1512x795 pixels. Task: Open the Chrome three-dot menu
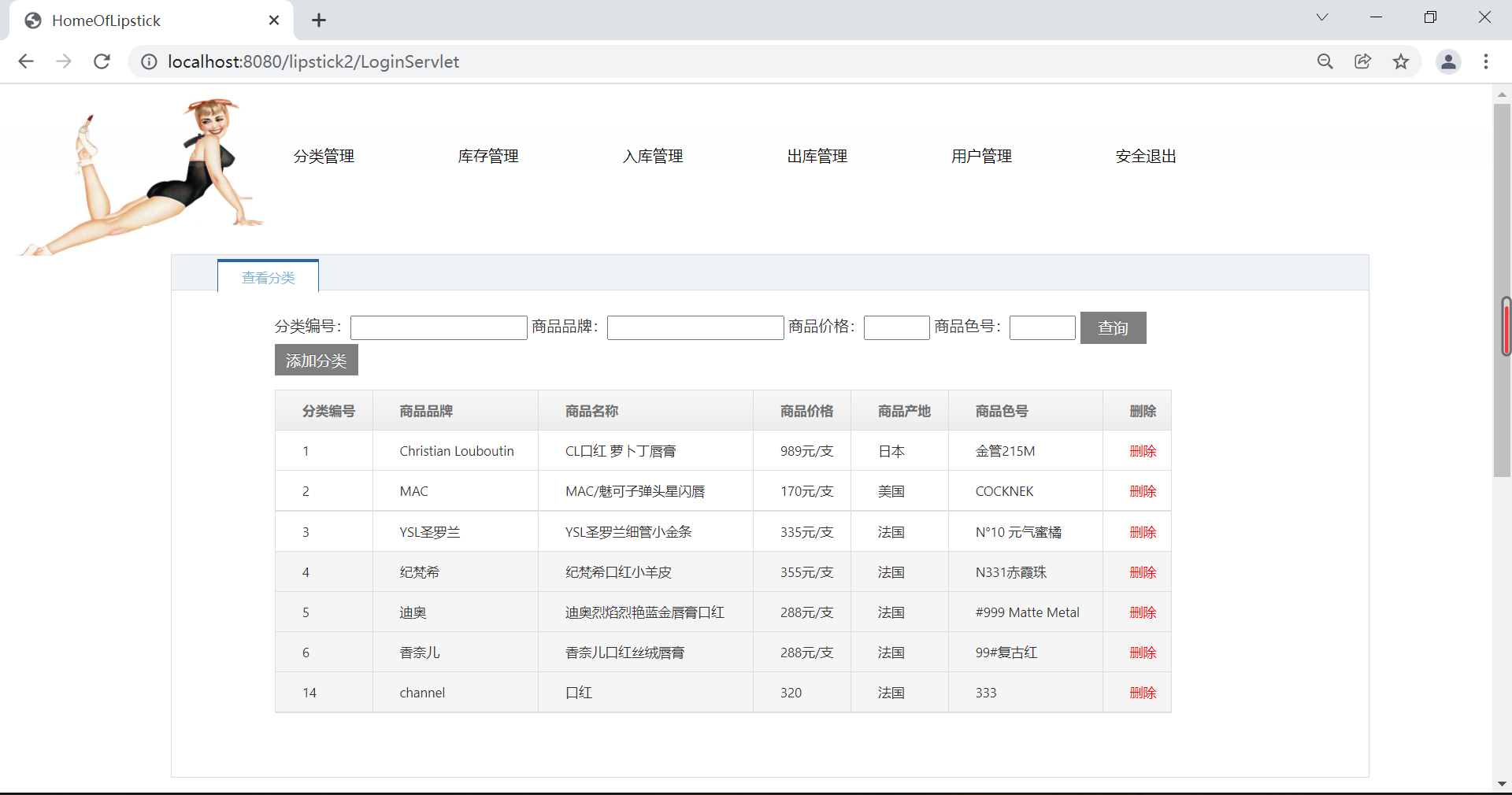[x=1486, y=61]
